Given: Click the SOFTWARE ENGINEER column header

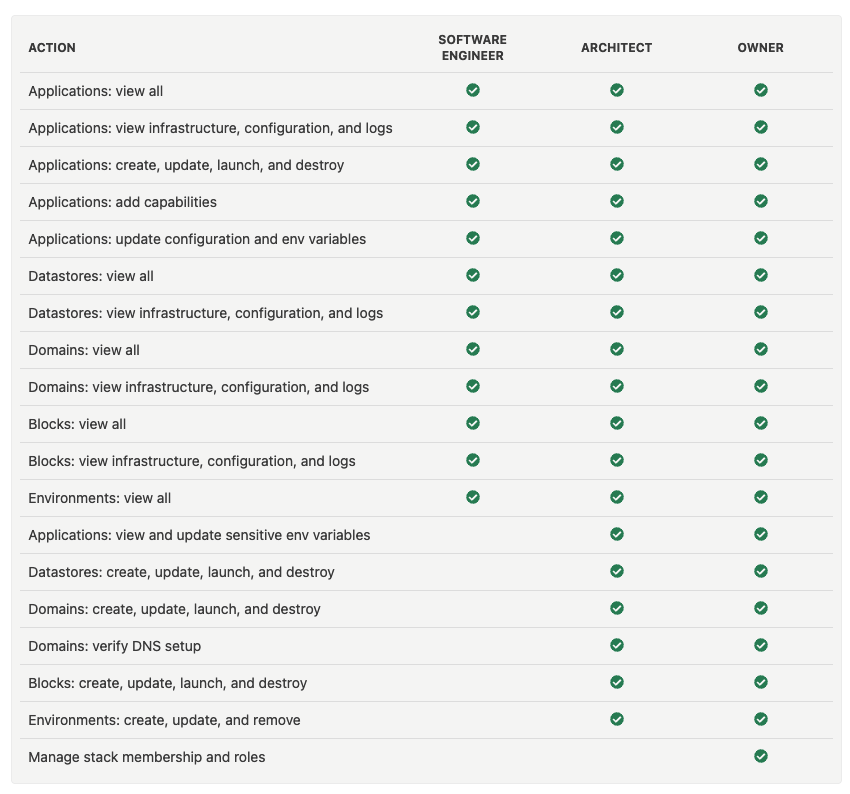Looking at the screenshot, I should [x=473, y=48].
